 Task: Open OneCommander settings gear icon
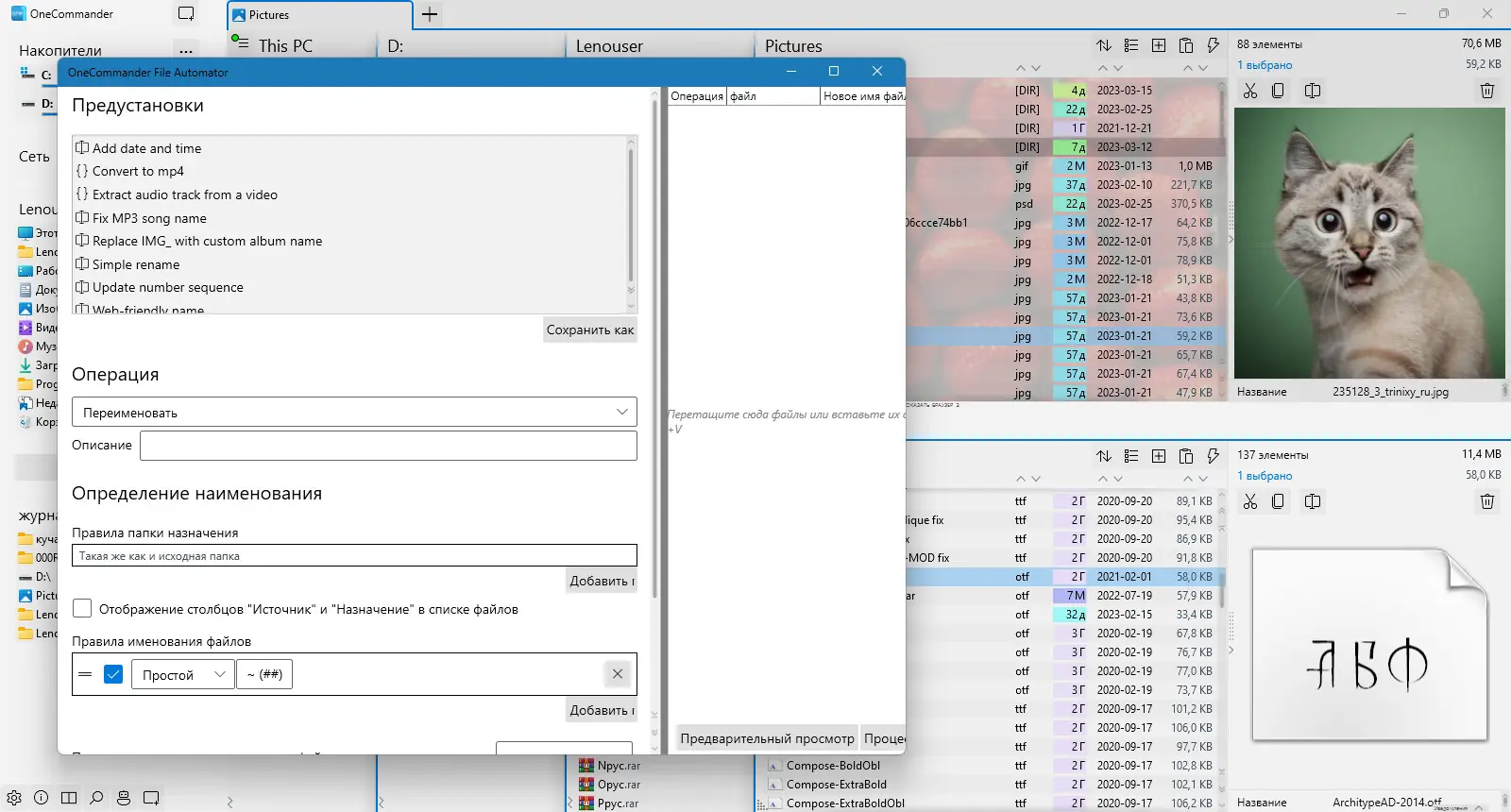click(x=14, y=798)
